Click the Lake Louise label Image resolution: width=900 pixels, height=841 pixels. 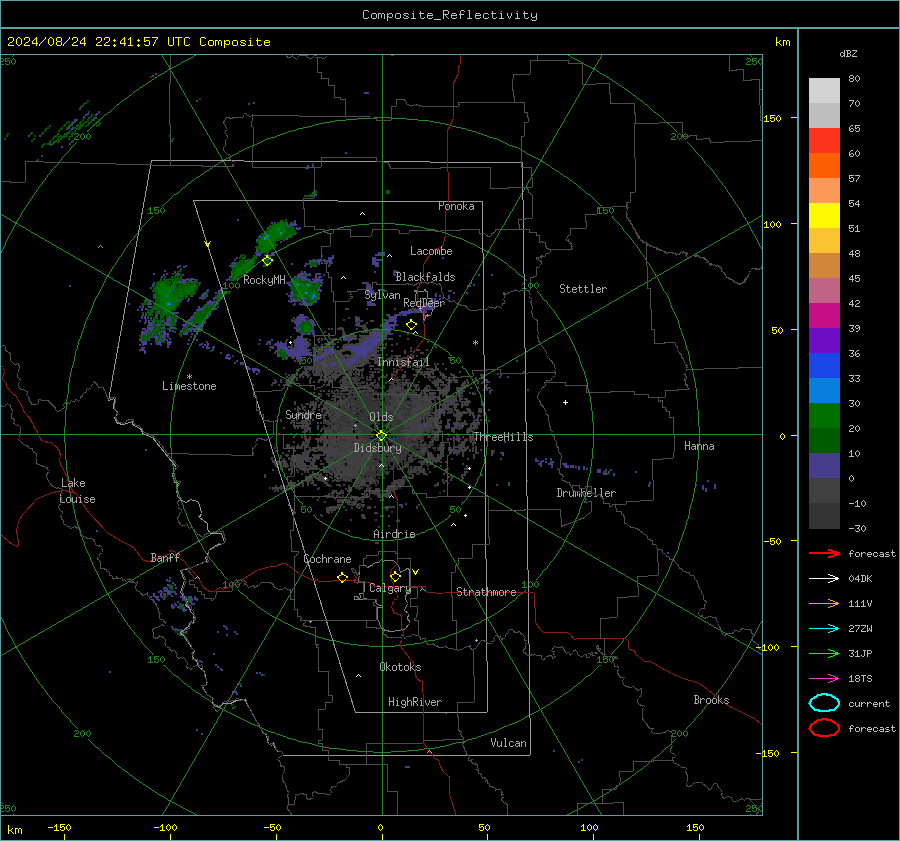(x=77, y=491)
